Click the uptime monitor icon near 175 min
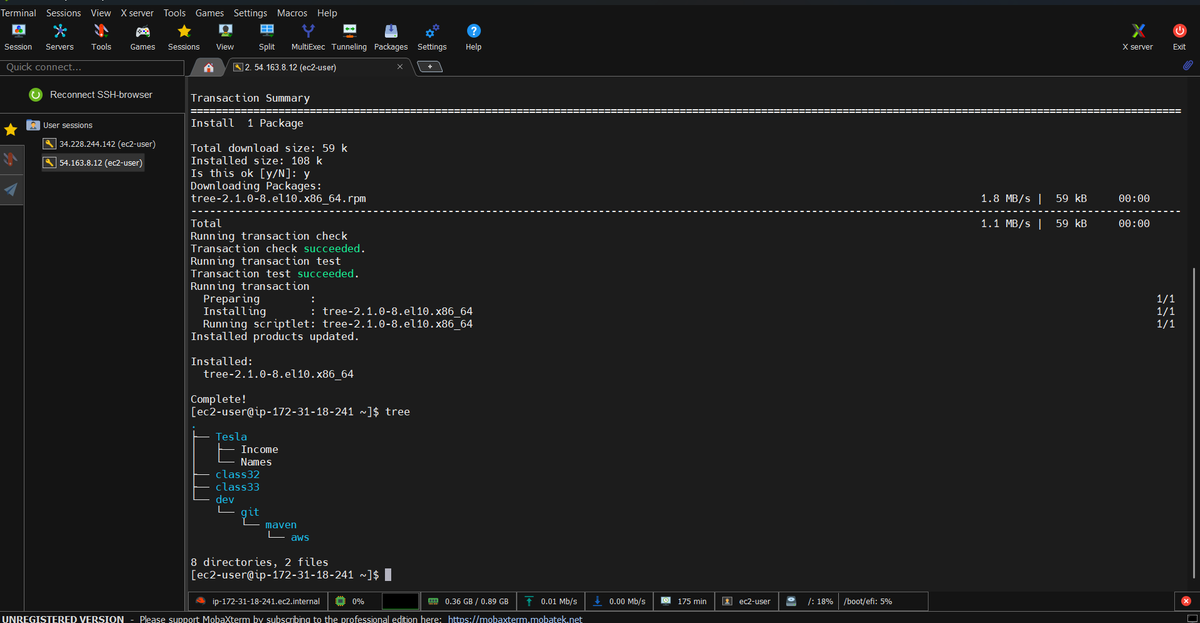This screenshot has height=623, width=1200. [666, 601]
